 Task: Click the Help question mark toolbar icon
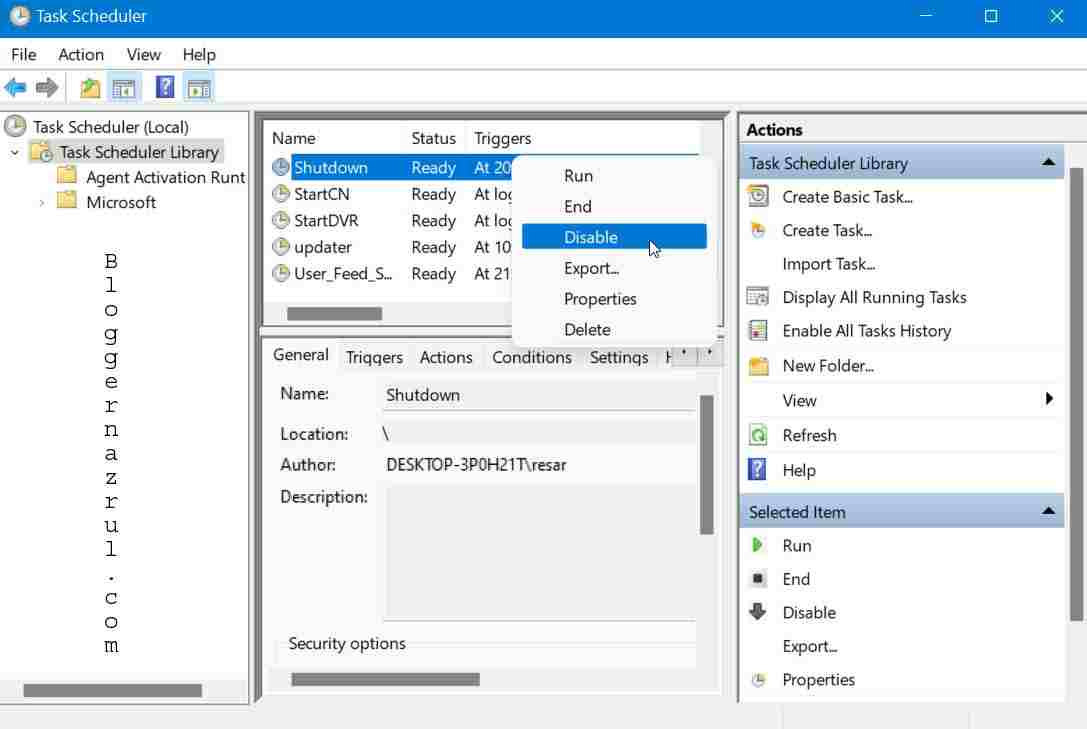[x=165, y=87]
